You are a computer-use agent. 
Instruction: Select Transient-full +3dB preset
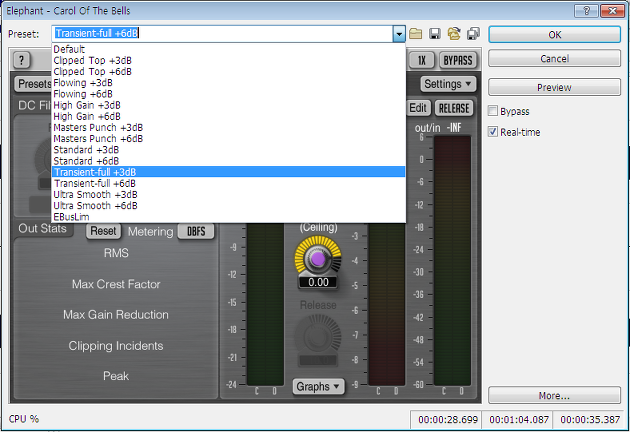click(229, 172)
